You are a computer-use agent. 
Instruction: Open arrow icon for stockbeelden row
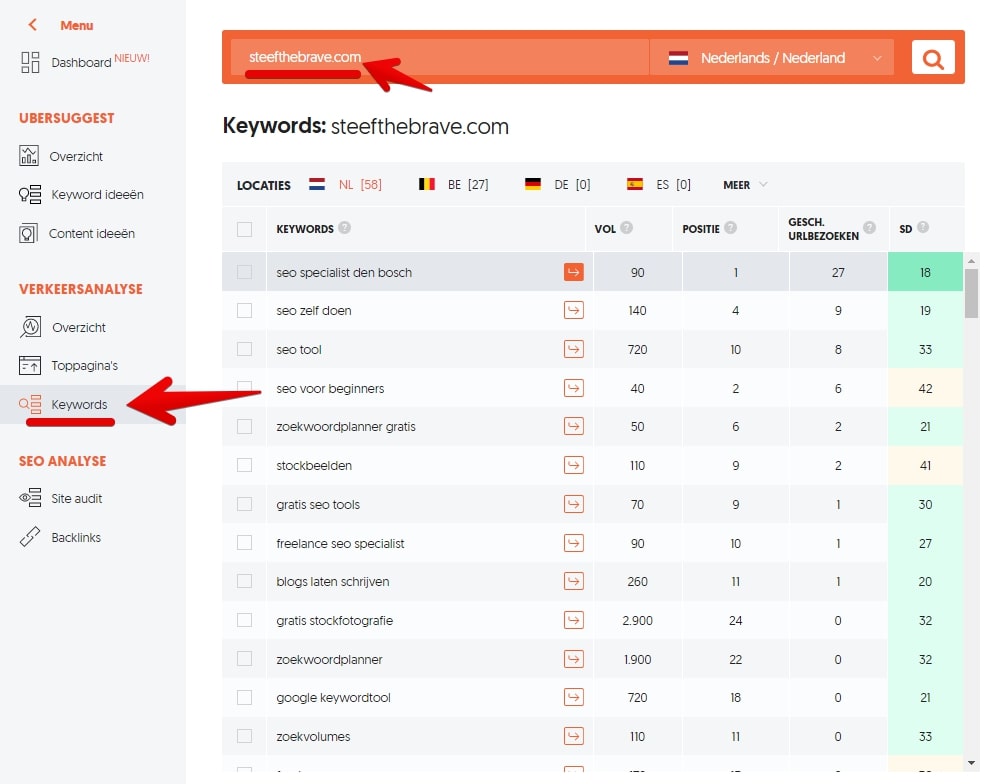tap(574, 465)
